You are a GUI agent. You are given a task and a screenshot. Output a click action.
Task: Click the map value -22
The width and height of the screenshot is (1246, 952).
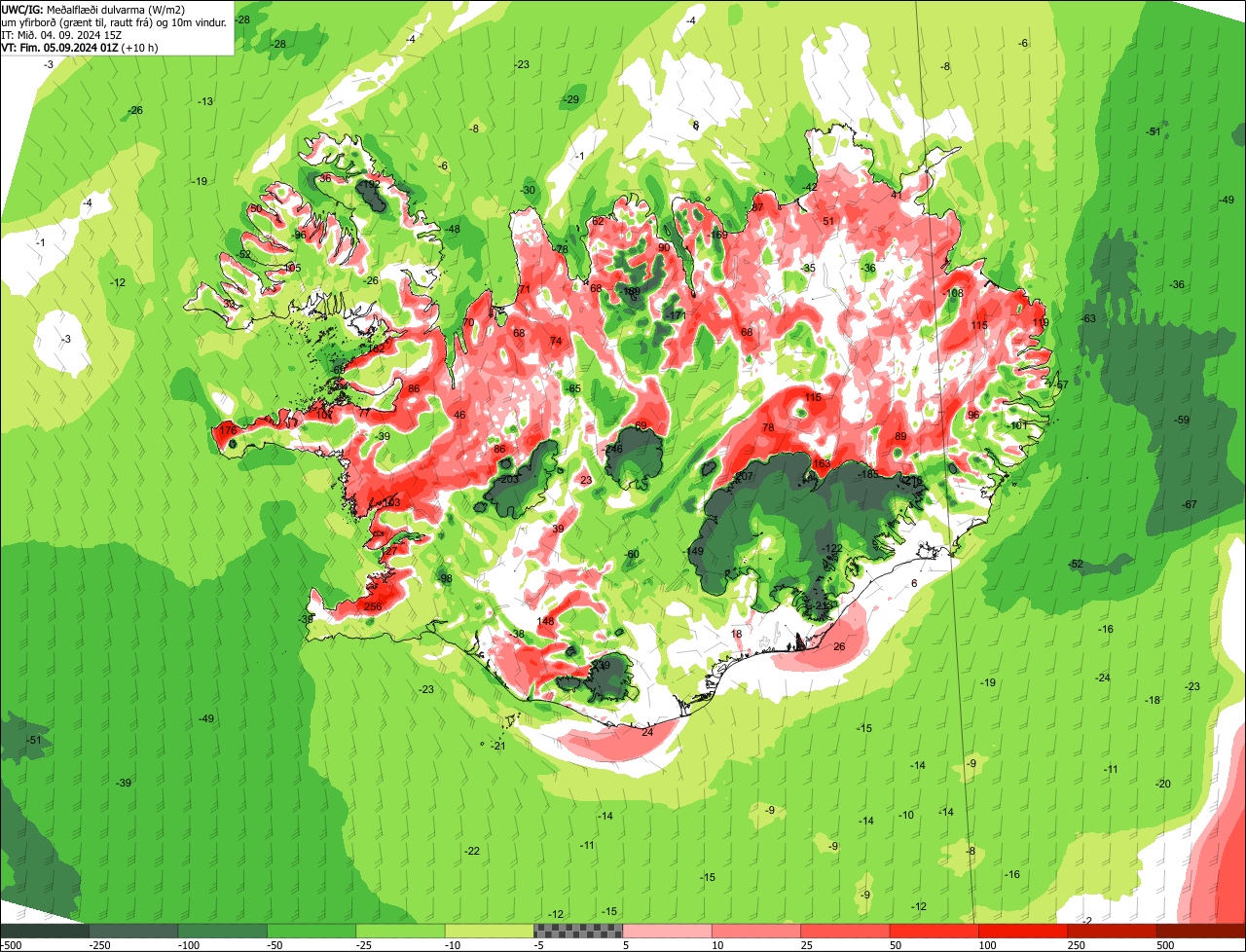coord(472,851)
